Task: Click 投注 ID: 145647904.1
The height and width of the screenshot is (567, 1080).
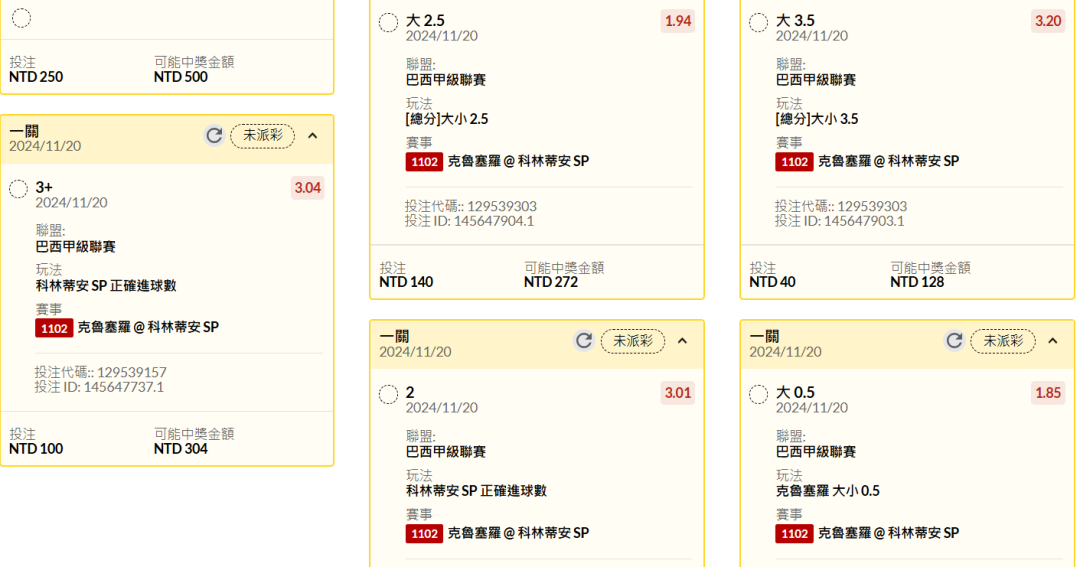Action: 470,221
